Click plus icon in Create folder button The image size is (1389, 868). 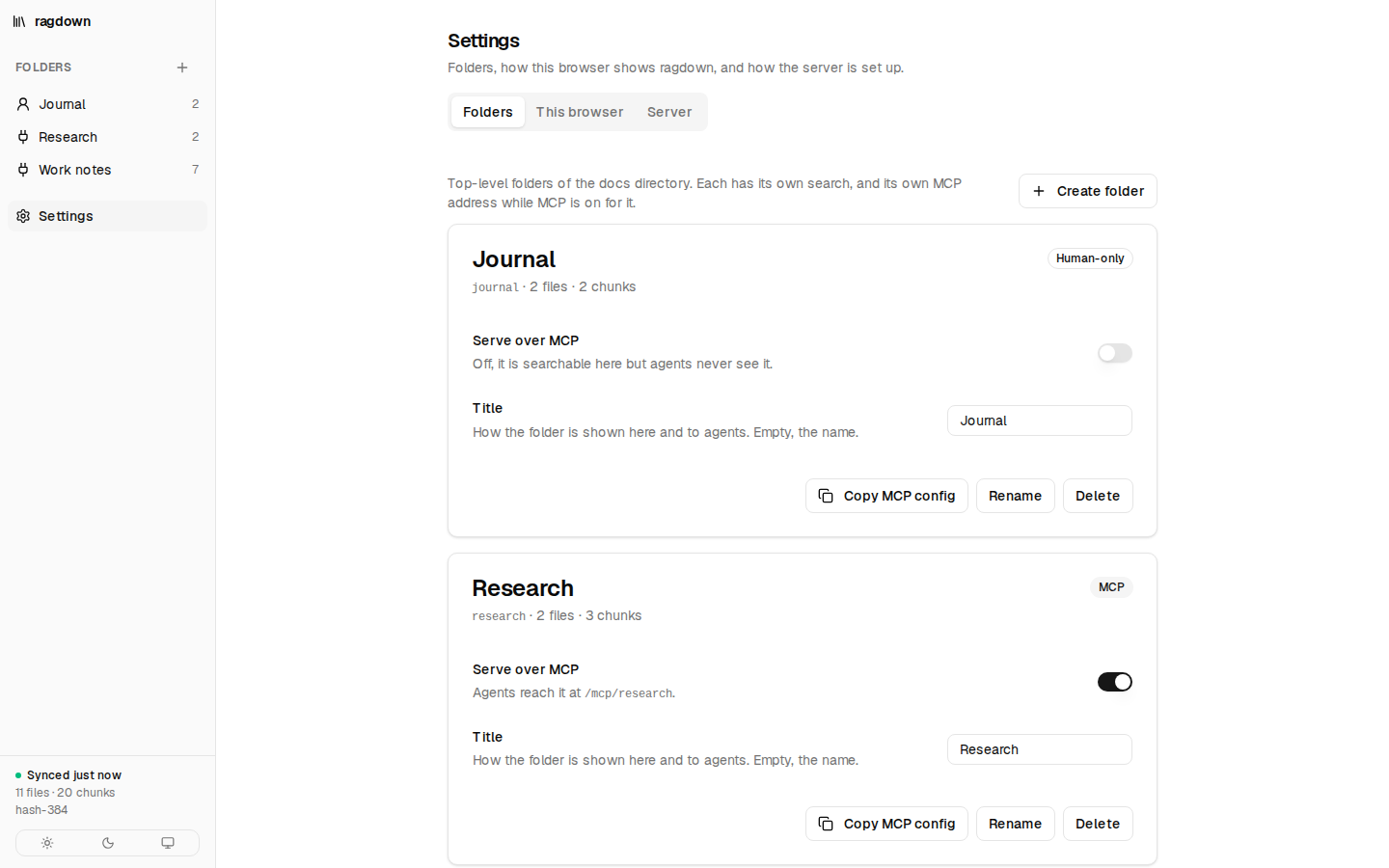pyautogui.click(x=1039, y=191)
